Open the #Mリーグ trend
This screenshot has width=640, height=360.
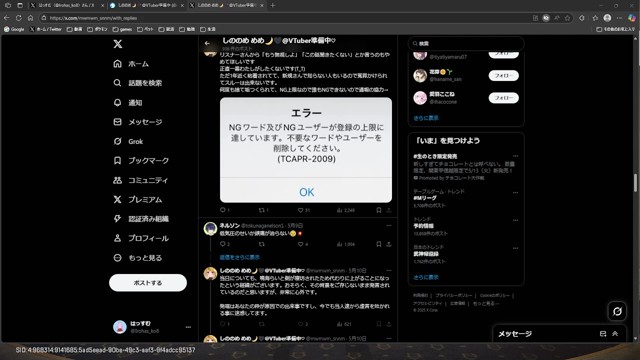click(x=425, y=198)
